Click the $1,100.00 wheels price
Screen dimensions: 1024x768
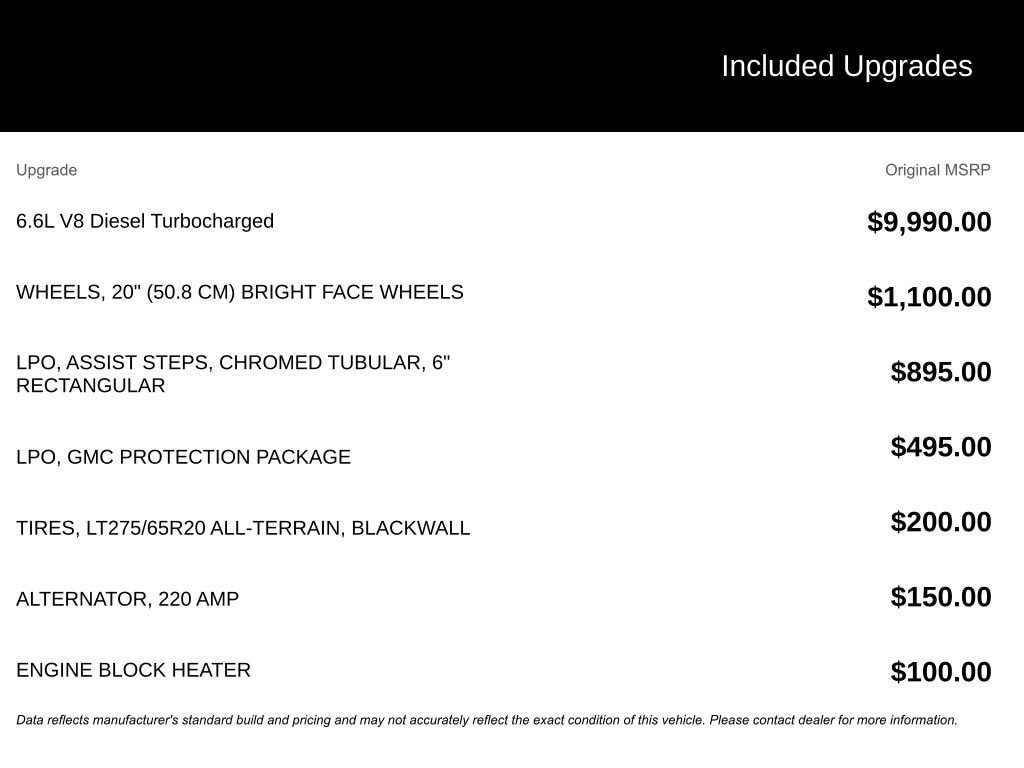(929, 297)
